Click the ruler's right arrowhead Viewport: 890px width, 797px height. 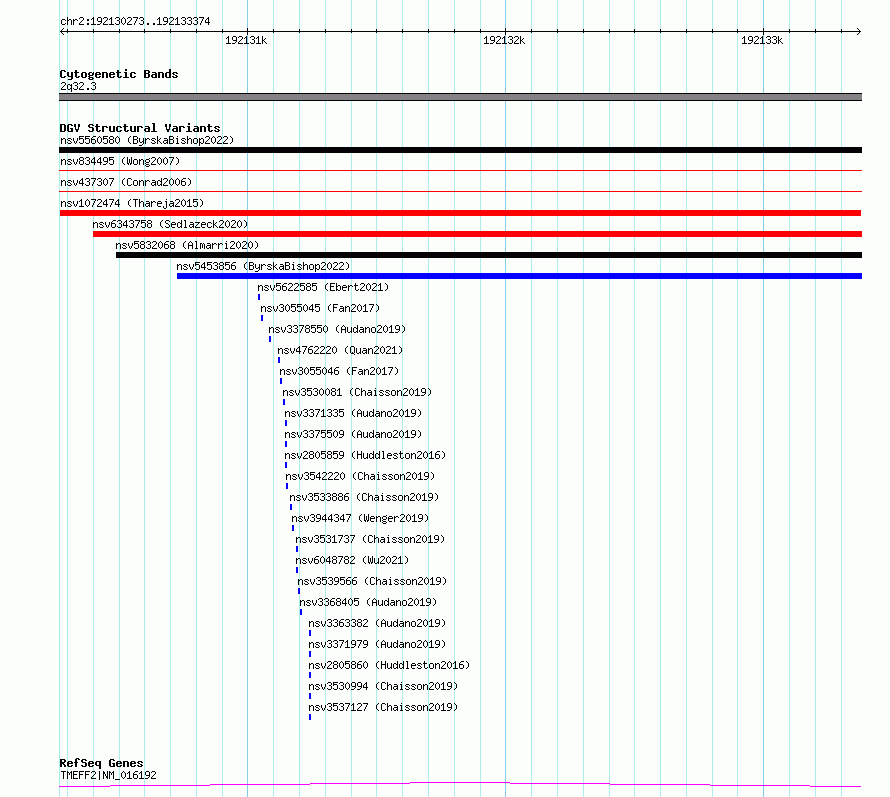pyautogui.click(x=859, y=32)
